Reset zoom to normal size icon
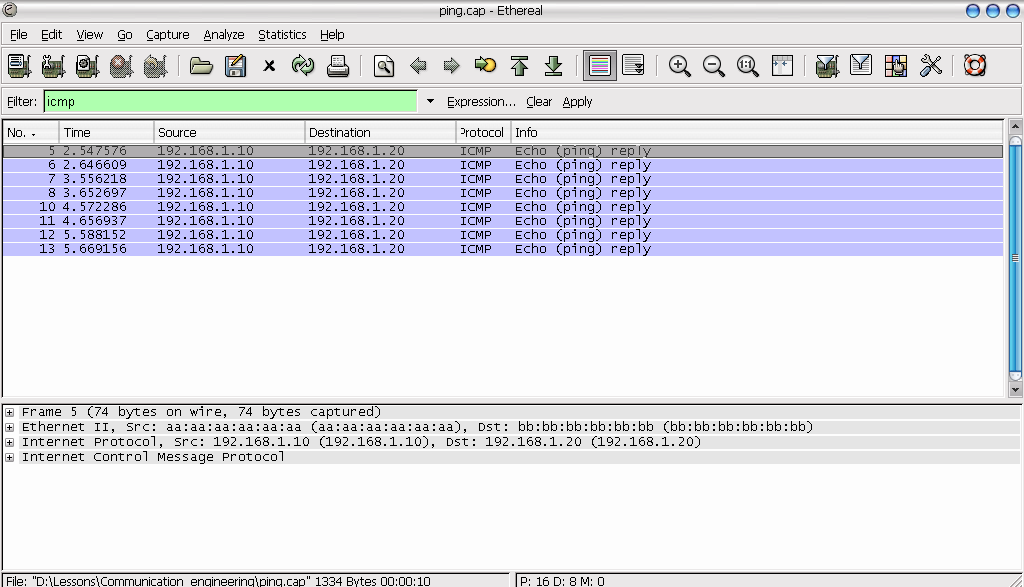The image size is (1024, 587). (748, 65)
